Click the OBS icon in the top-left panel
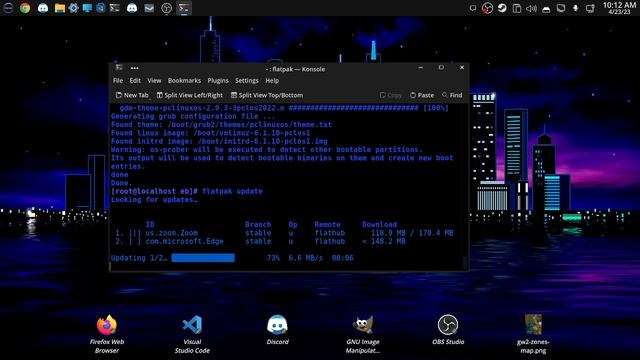 coord(167,8)
